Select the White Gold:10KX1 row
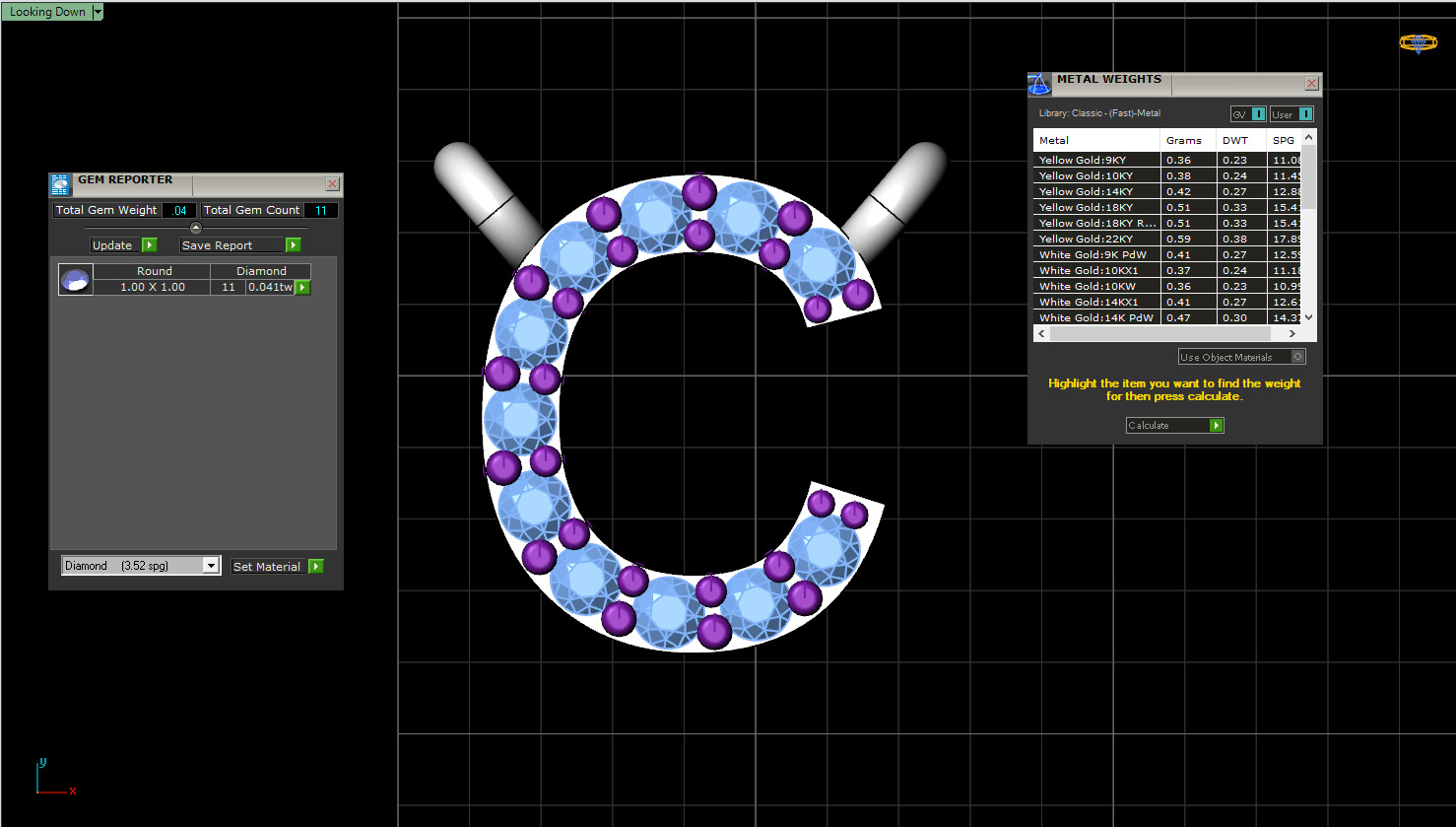This screenshot has height=827, width=1456. [x=1167, y=270]
